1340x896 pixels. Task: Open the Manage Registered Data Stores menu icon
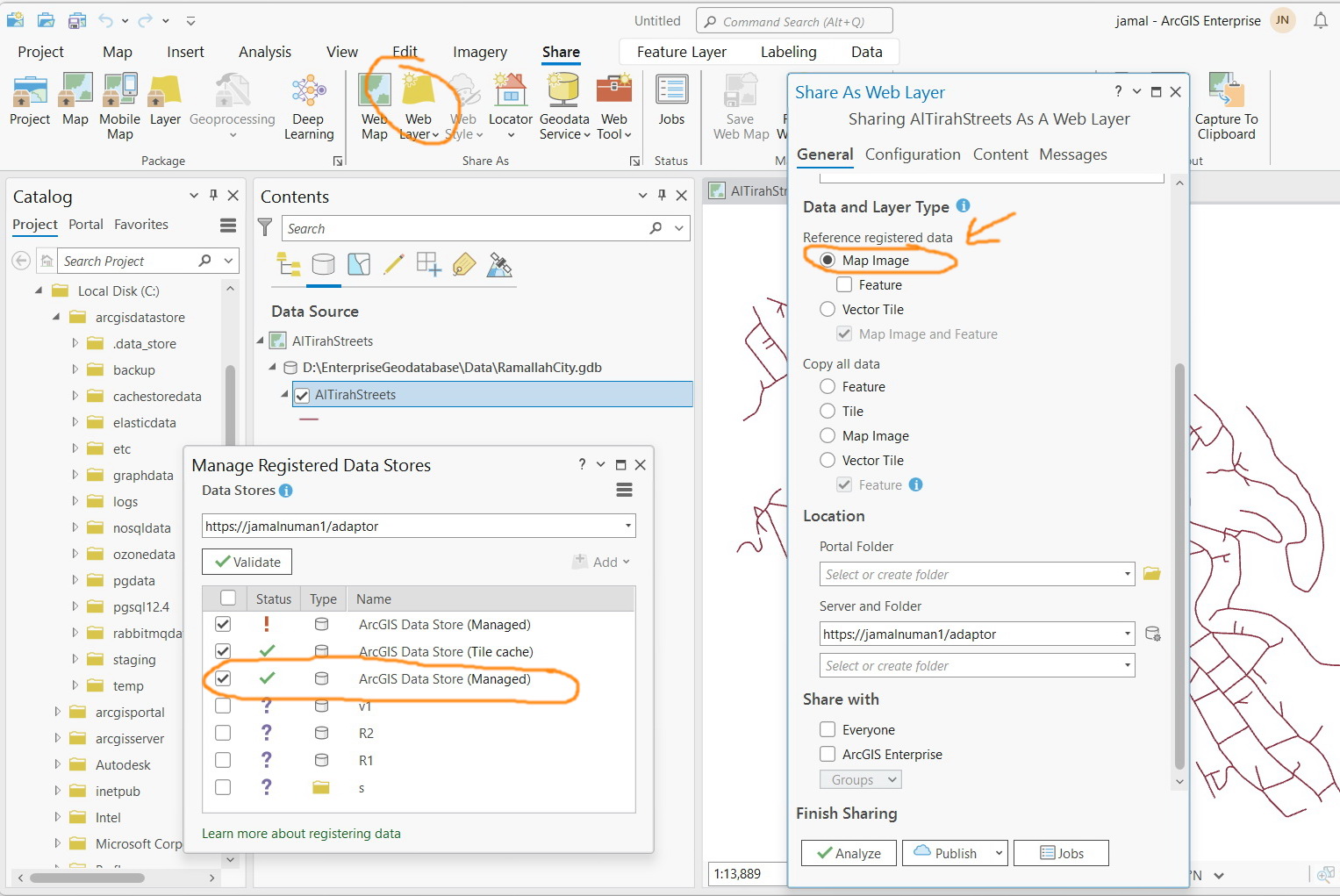625,491
